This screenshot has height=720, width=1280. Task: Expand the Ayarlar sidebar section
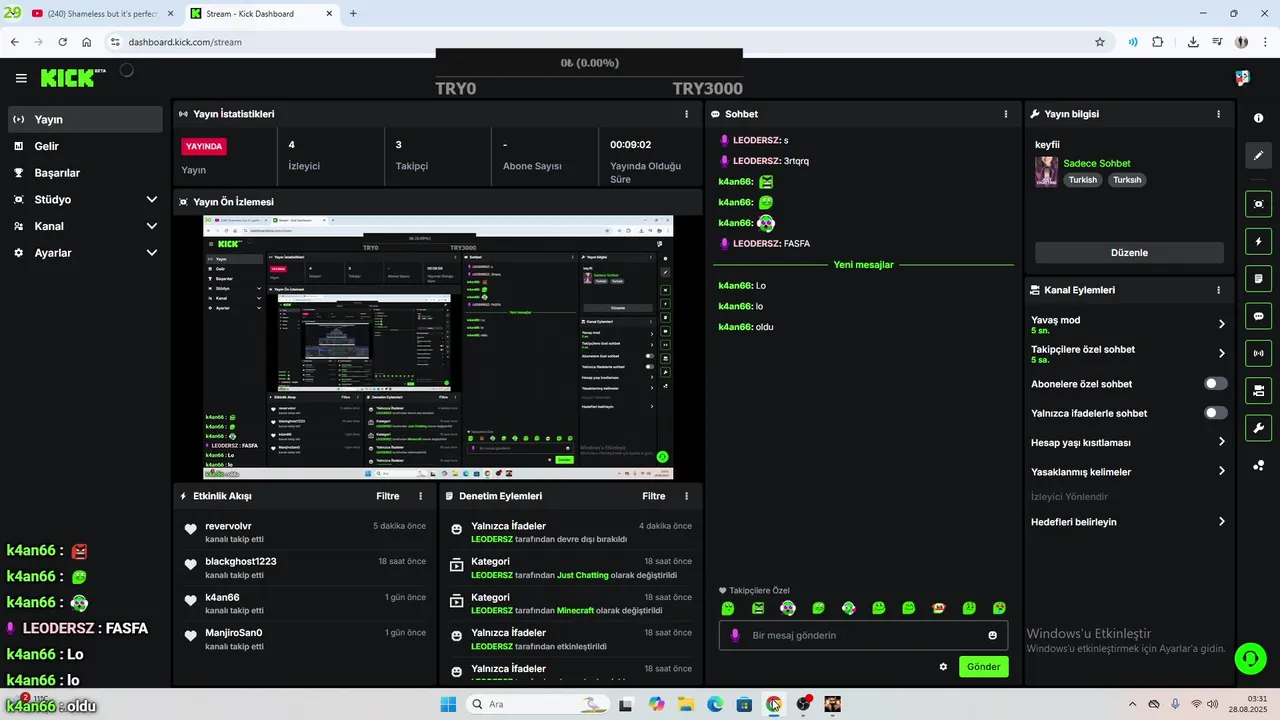tap(84, 253)
